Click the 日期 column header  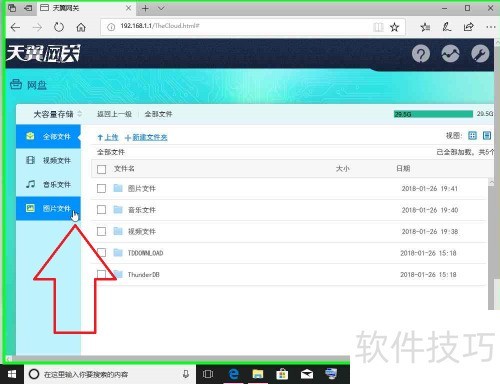(x=403, y=168)
